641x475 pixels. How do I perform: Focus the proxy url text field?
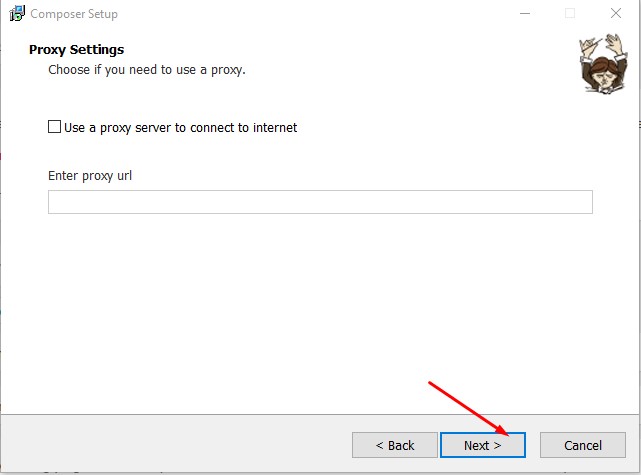click(x=320, y=202)
